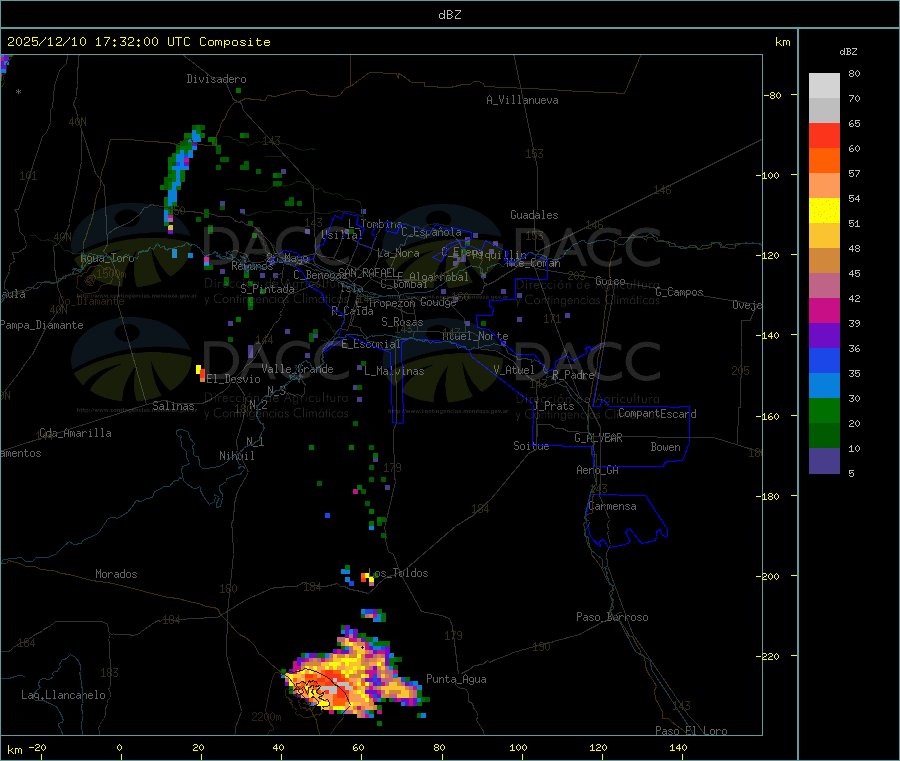
Task: Click the 100 km horizontal axis tick
Action: coord(518,747)
